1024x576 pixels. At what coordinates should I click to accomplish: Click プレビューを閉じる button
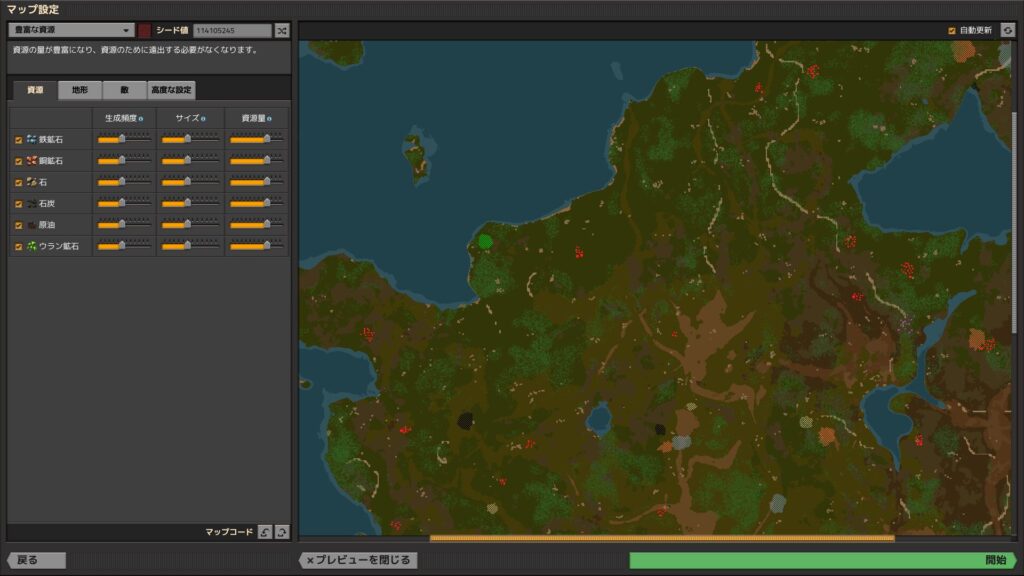358,560
